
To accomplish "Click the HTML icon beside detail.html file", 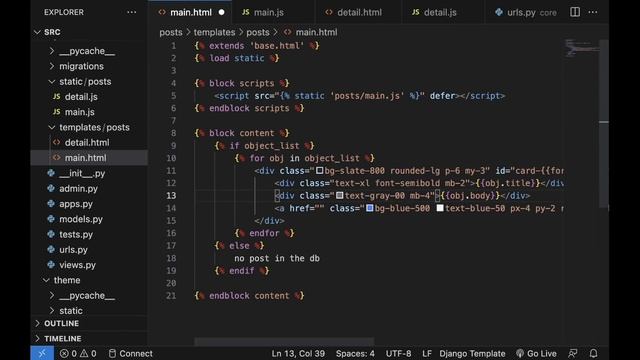I will (57, 142).
